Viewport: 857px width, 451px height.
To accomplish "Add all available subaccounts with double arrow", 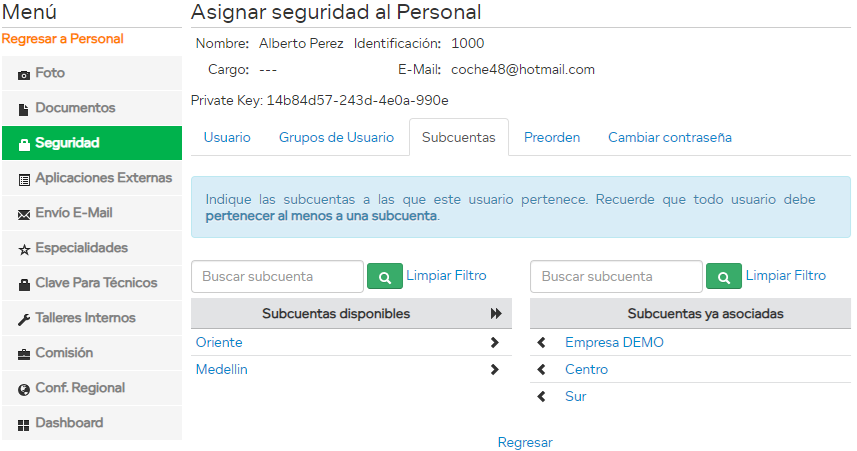I will tap(496, 314).
